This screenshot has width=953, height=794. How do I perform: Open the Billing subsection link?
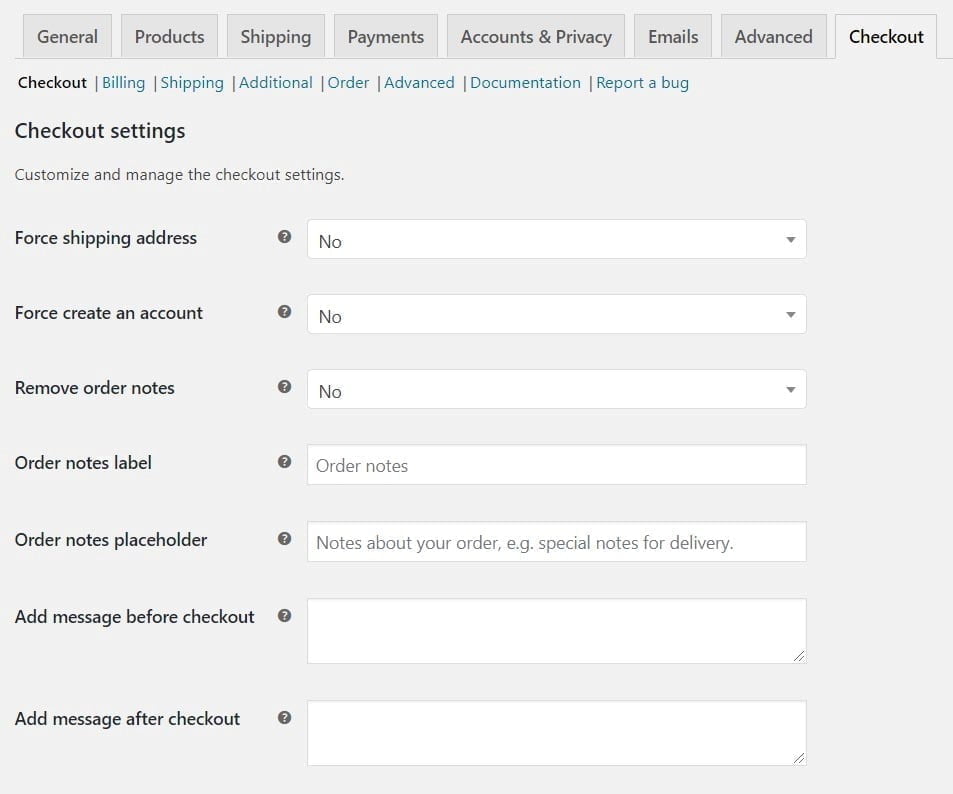(x=123, y=83)
